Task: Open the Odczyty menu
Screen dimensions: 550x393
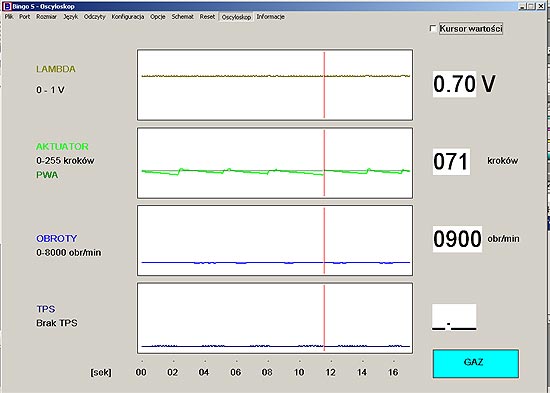Action: (94, 17)
